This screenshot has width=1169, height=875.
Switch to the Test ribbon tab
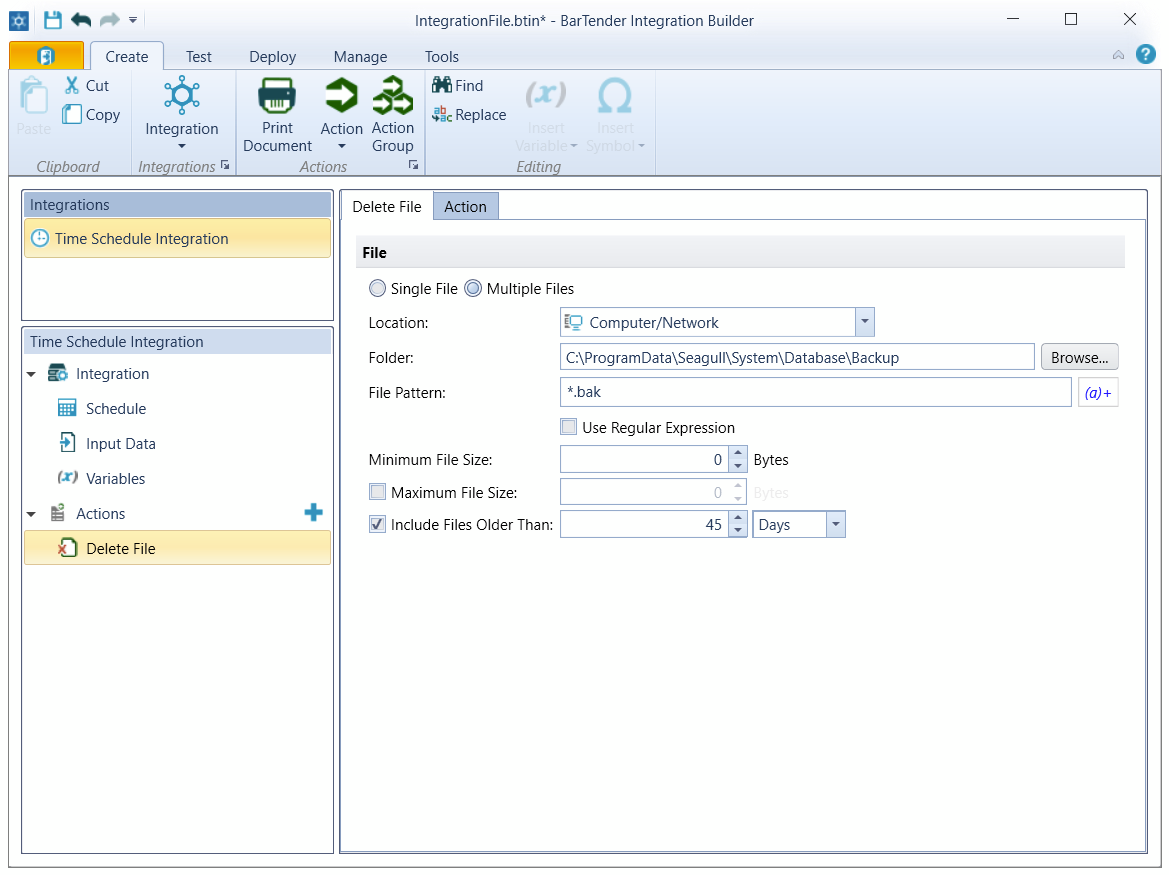[198, 57]
